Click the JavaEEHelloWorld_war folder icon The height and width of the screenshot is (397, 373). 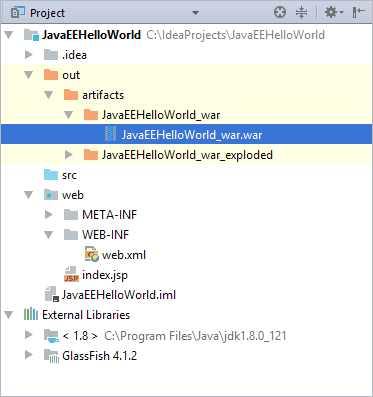pos(91,115)
